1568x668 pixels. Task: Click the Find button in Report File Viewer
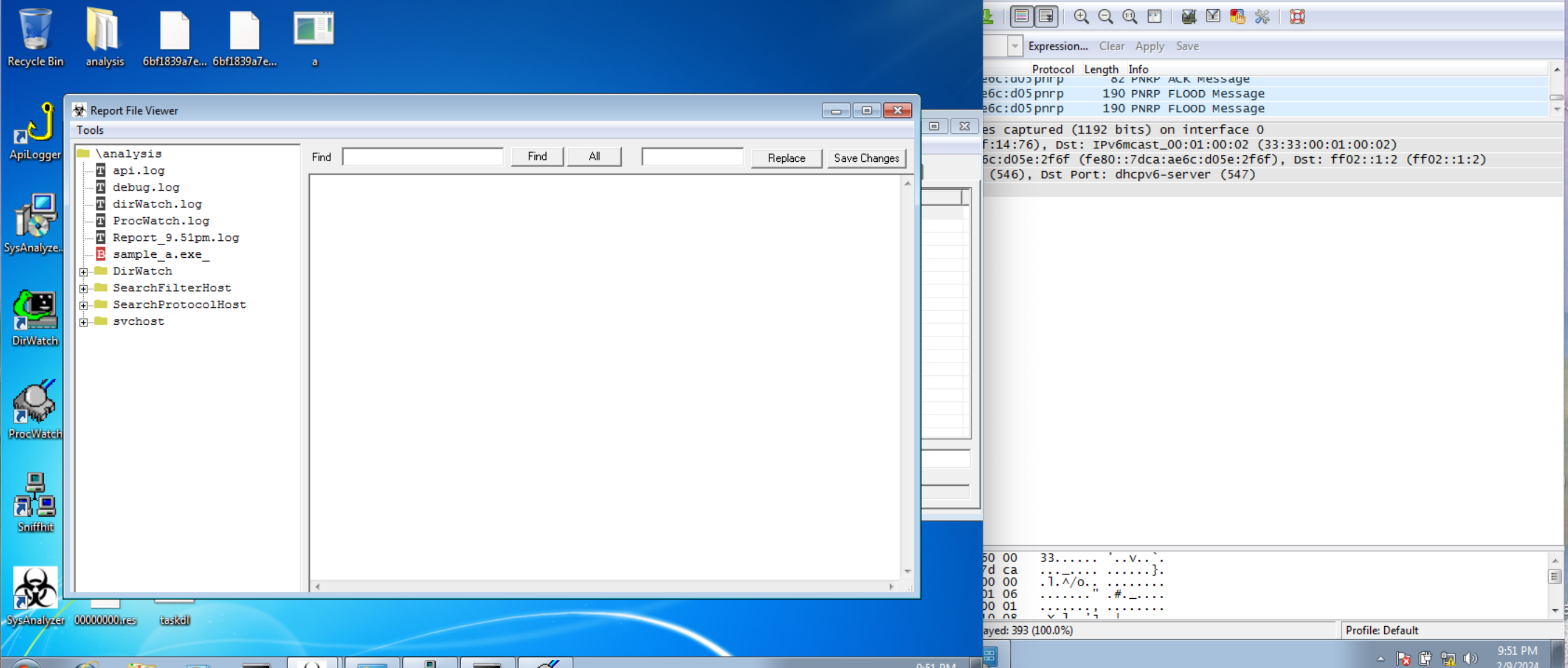537,157
